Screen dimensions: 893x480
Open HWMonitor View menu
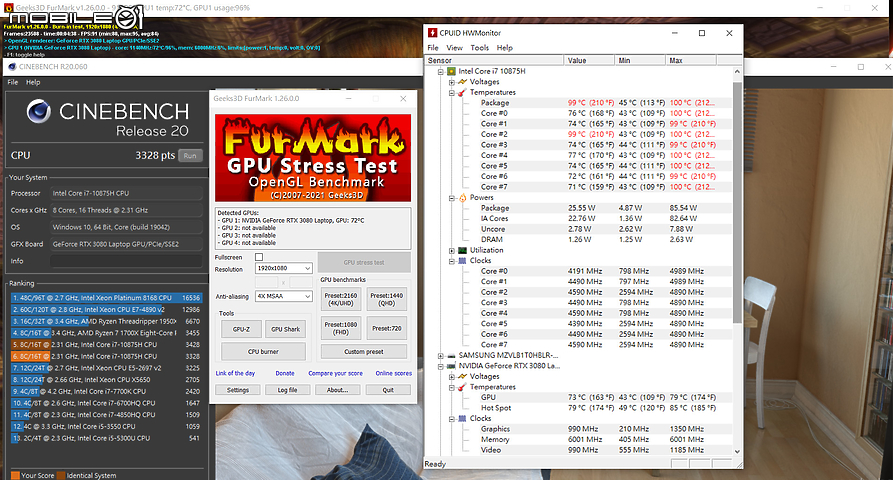pos(454,48)
